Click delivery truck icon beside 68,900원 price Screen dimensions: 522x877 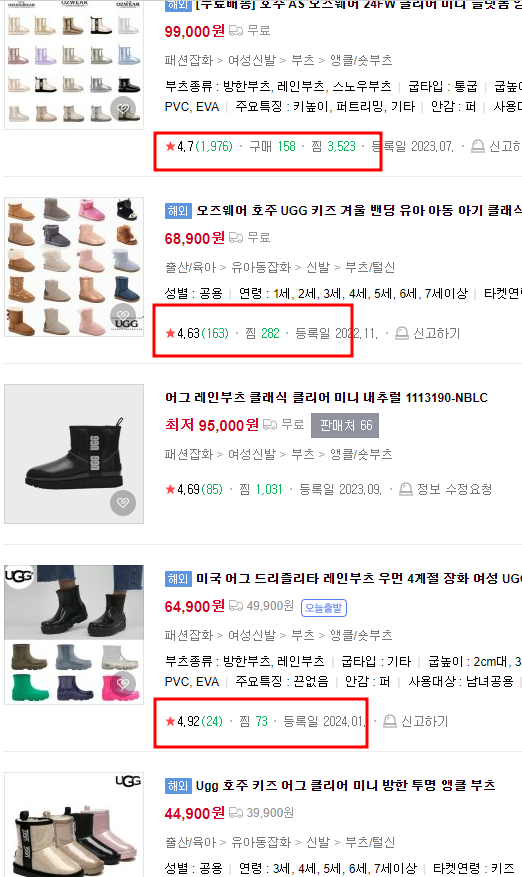236,238
